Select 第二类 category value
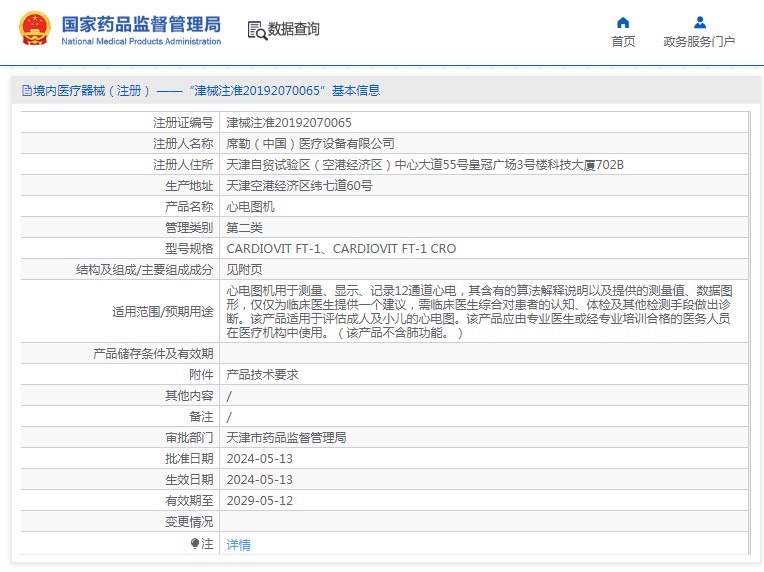 (x=245, y=228)
